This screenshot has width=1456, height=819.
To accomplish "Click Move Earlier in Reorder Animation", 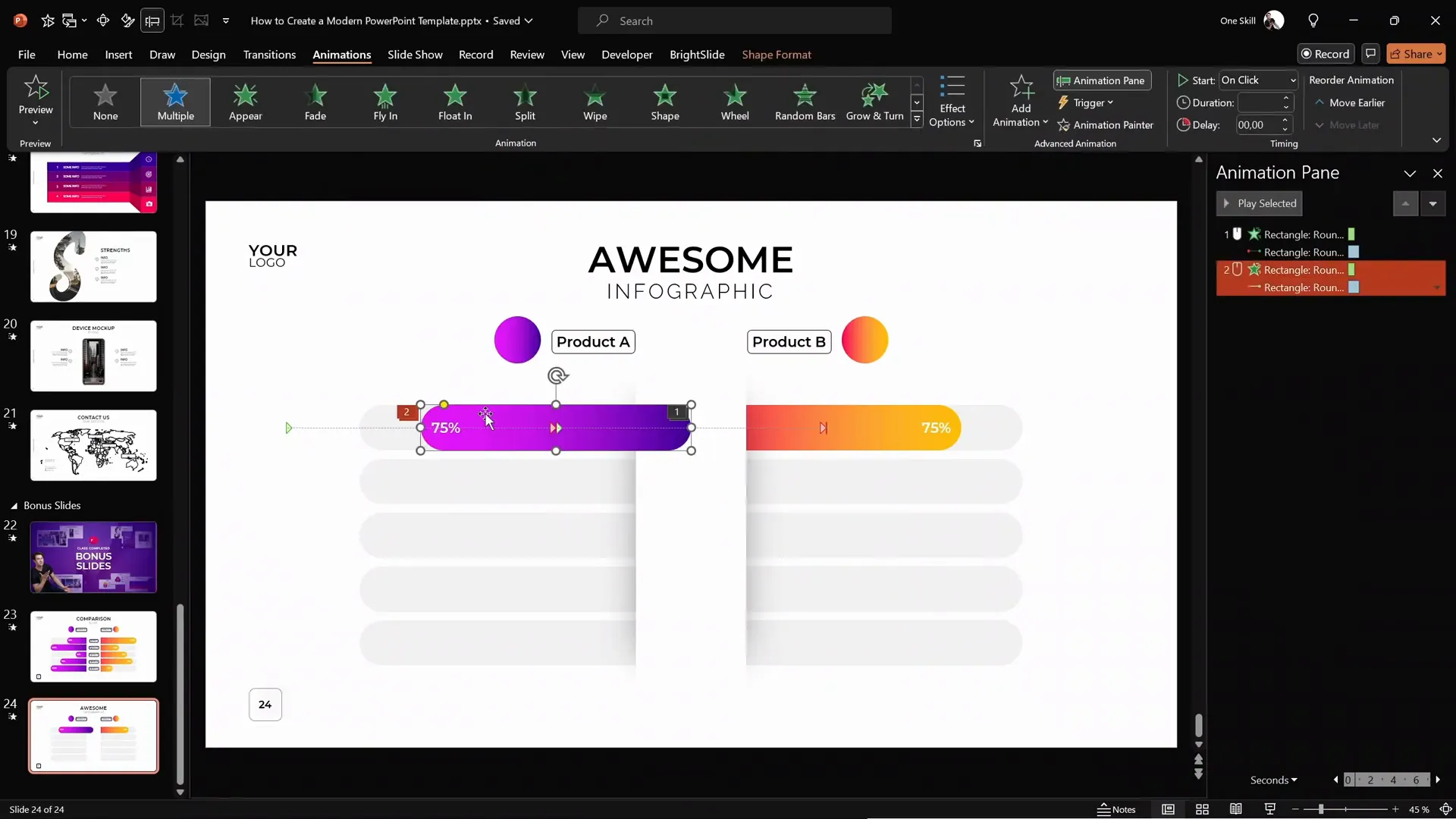I will (1350, 102).
